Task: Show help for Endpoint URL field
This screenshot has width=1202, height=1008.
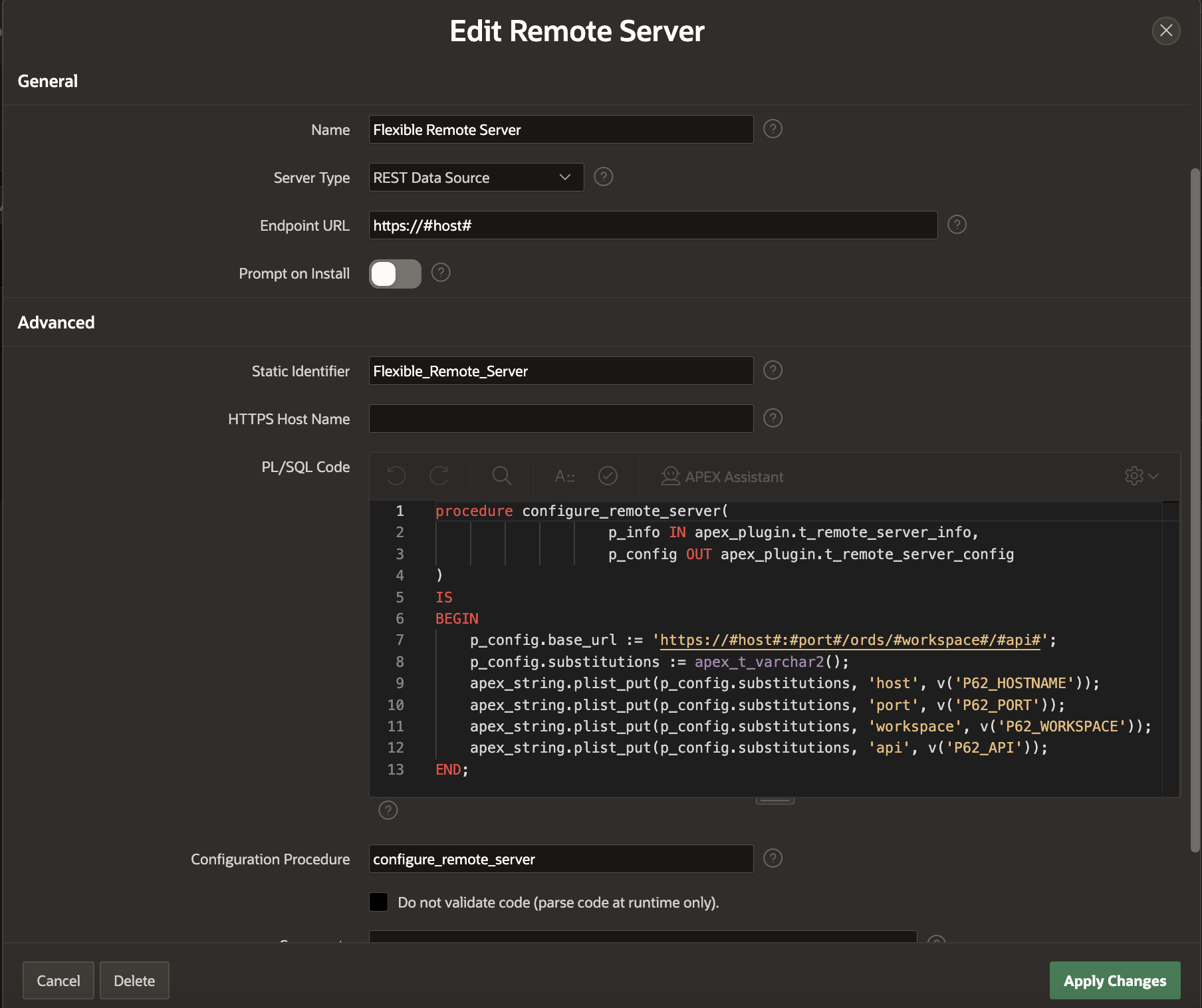Action: (x=957, y=225)
